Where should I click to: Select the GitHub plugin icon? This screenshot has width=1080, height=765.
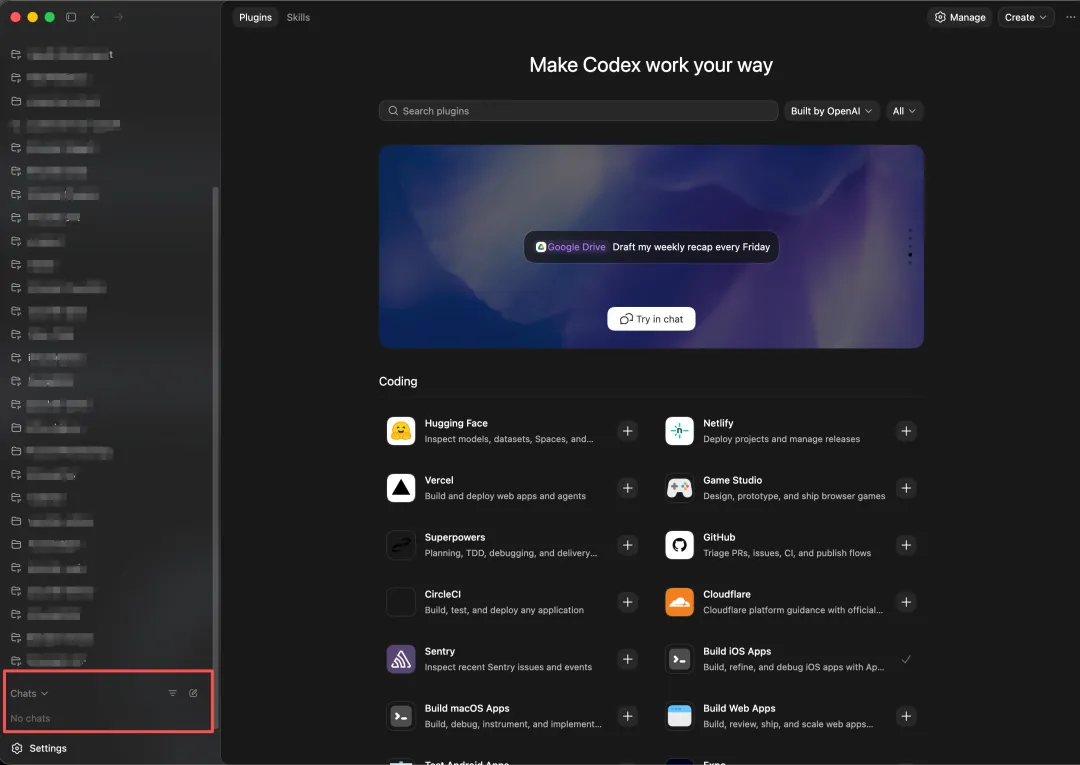click(679, 545)
